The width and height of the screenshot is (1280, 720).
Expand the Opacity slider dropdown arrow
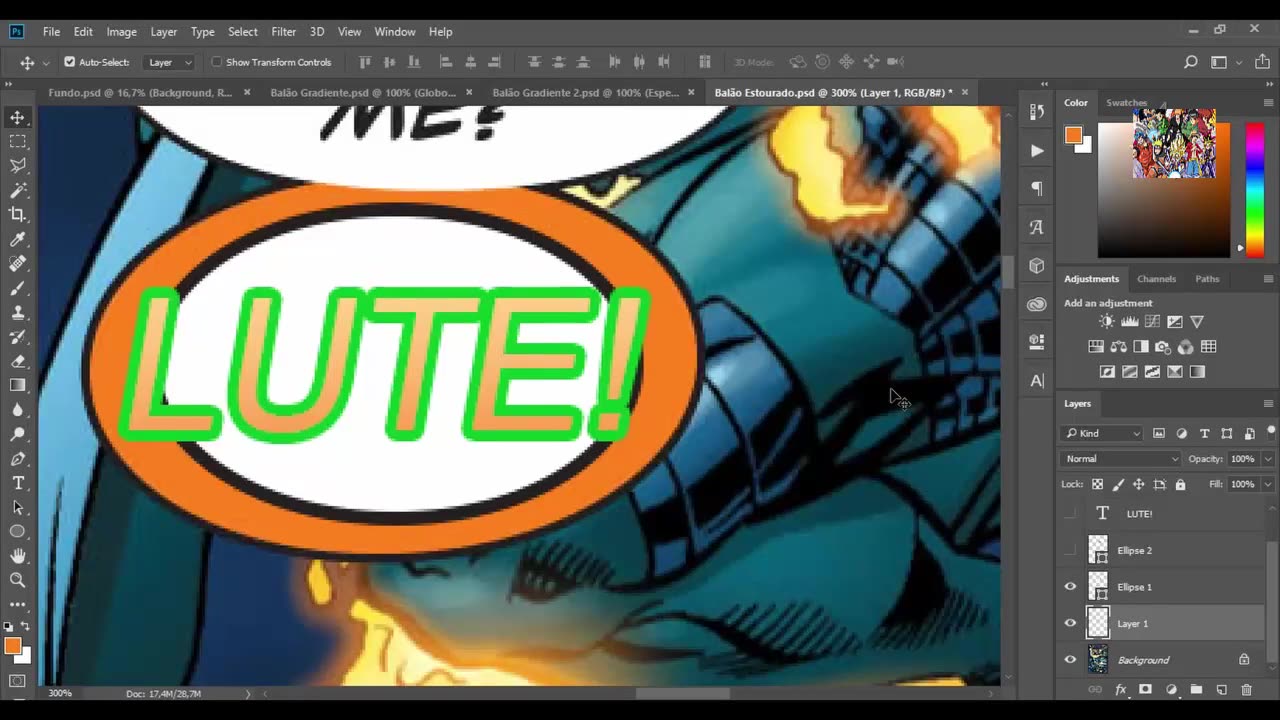1267,459
